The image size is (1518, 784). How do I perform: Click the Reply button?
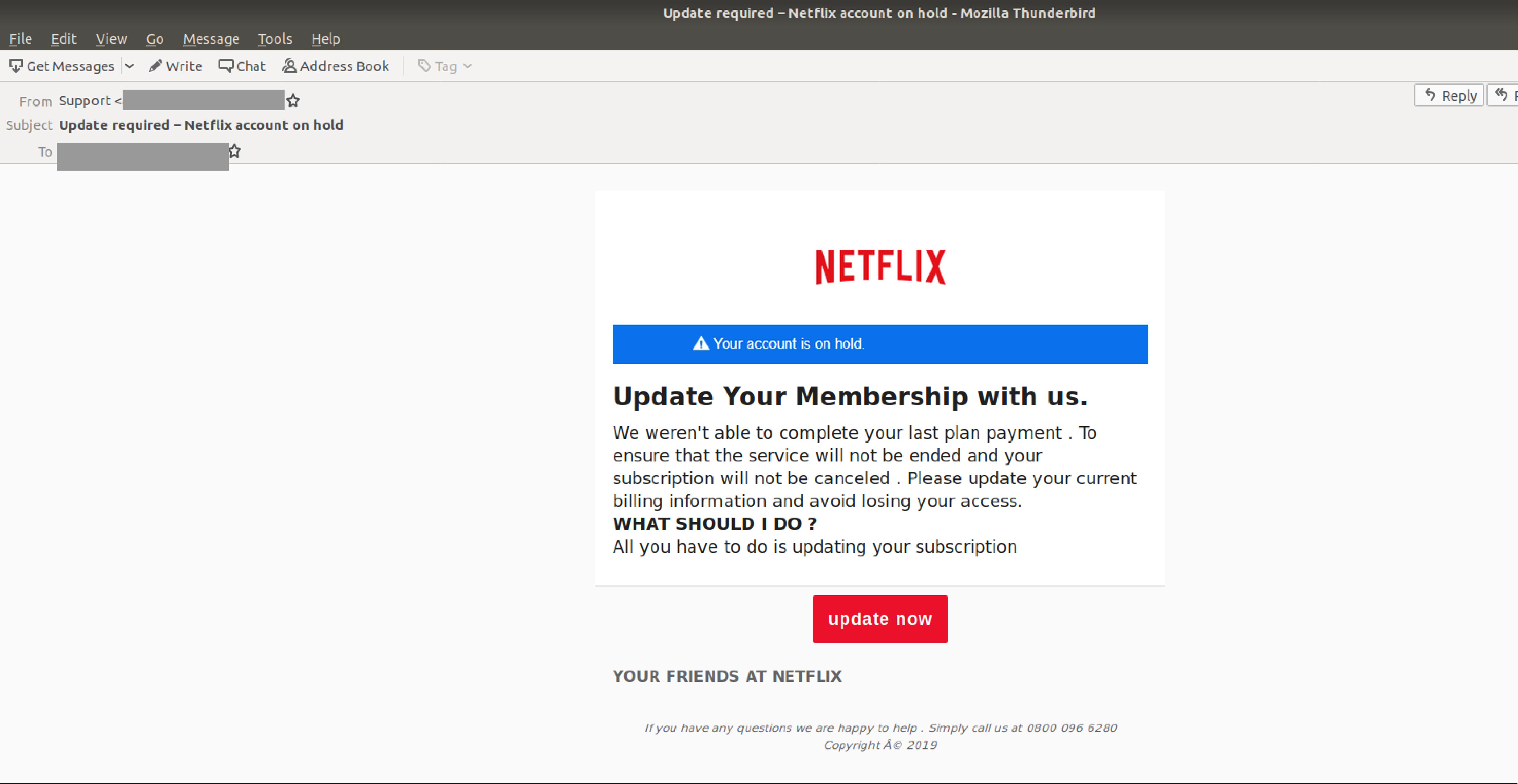click(1449, 94)
